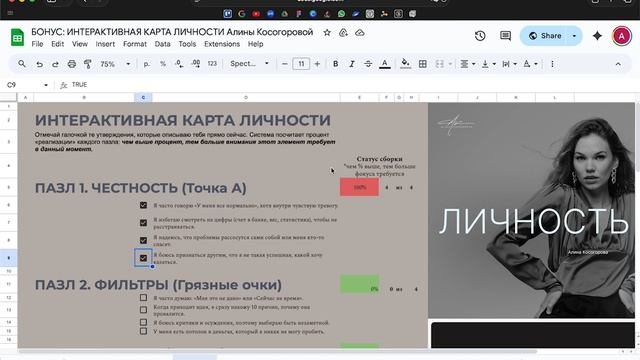Open the text color picker
This screenshot has width=640, height=360.
click(384, 64)
